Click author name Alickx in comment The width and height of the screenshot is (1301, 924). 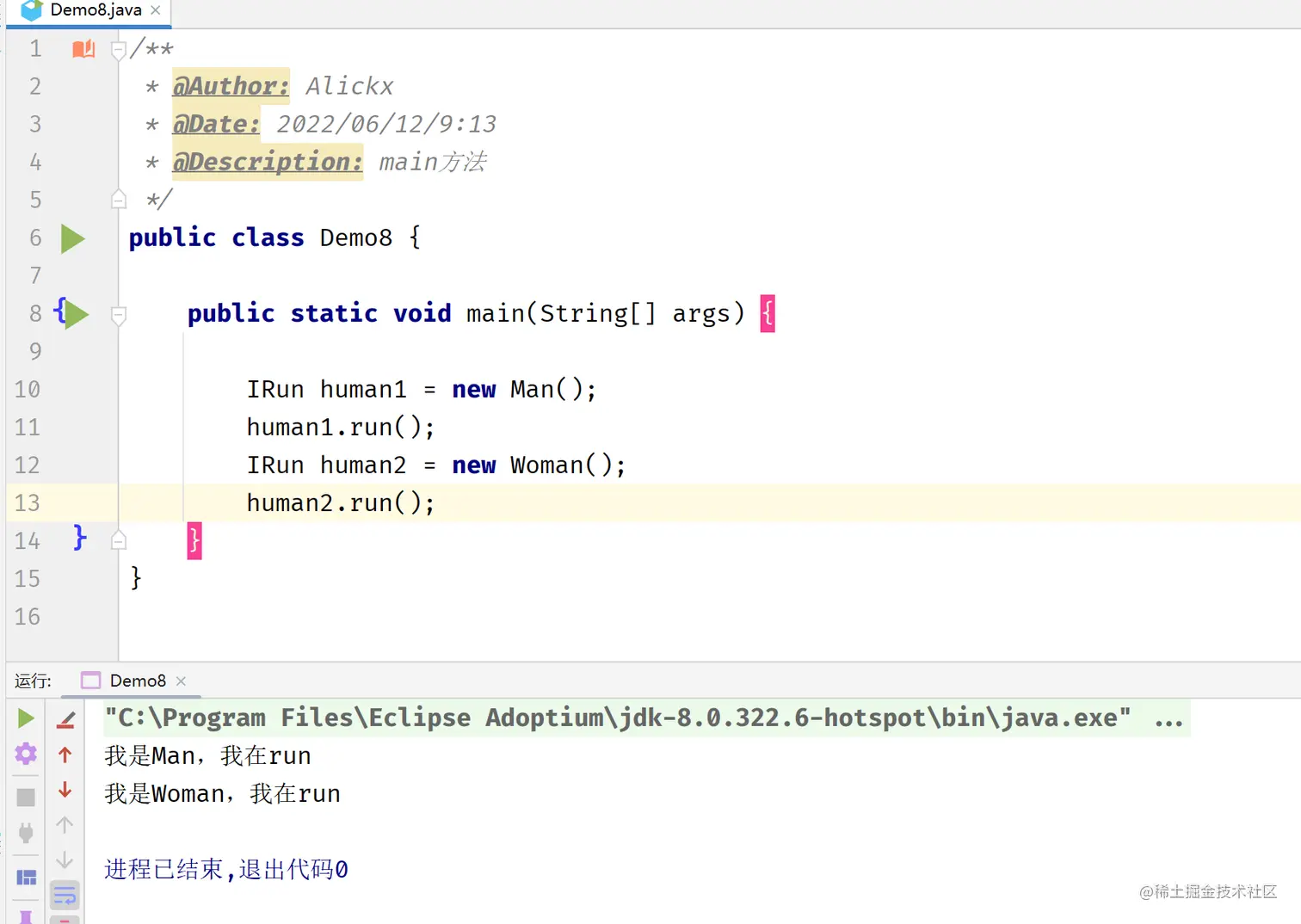tap(349, 86)
